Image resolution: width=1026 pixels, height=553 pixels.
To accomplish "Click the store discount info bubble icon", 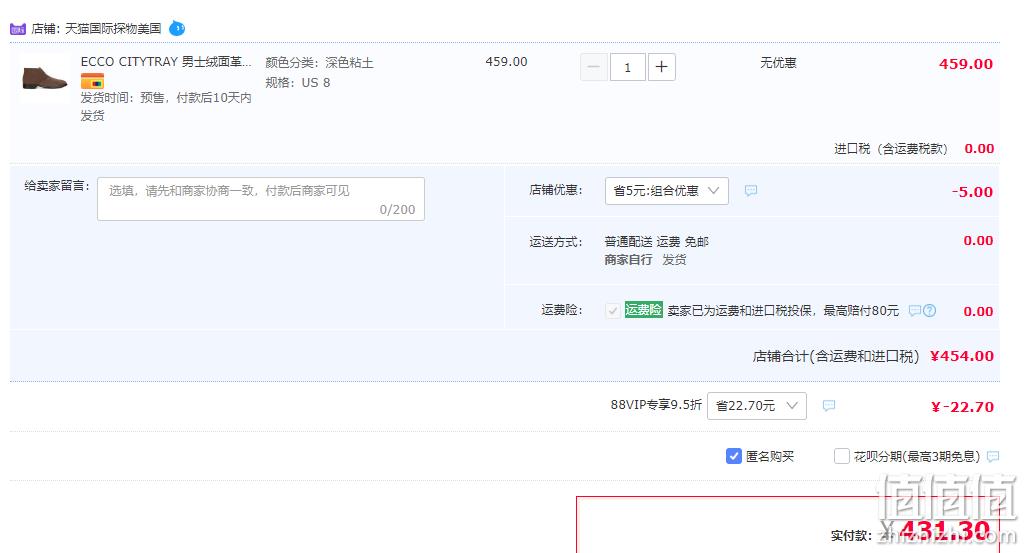I will coord(751,190).
